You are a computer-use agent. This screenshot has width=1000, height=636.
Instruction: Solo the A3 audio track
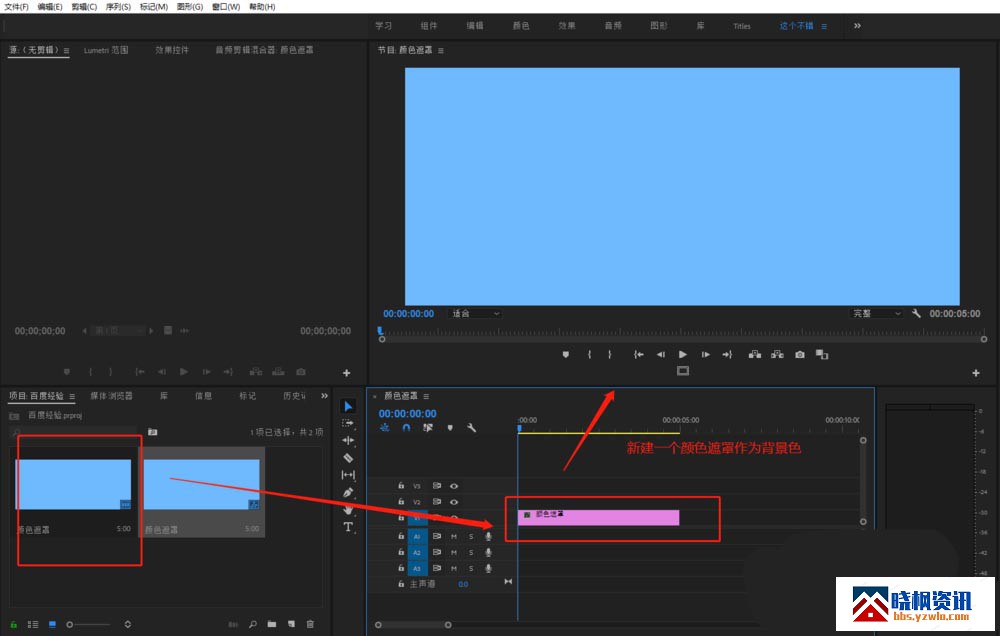(x=471, y=568)
